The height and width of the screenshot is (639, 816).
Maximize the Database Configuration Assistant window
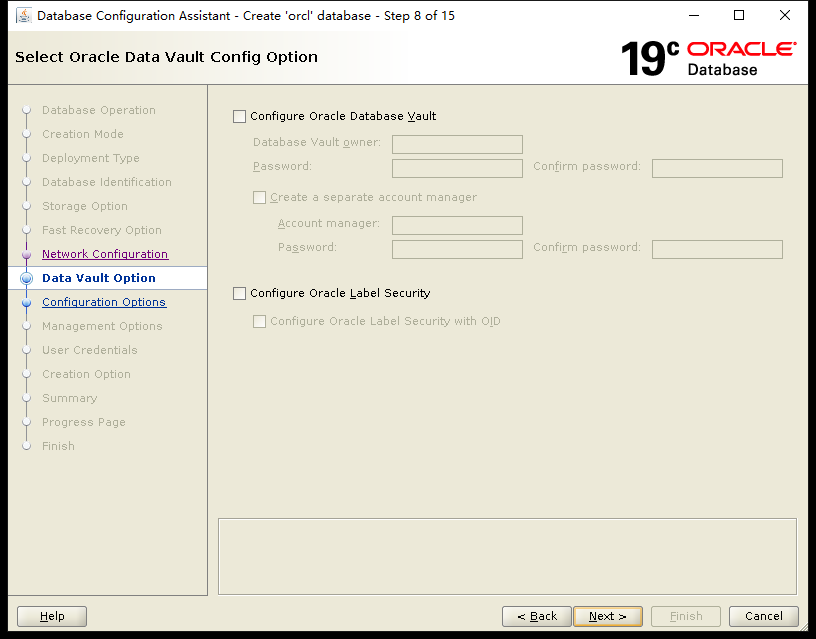(x=739, y=16)
